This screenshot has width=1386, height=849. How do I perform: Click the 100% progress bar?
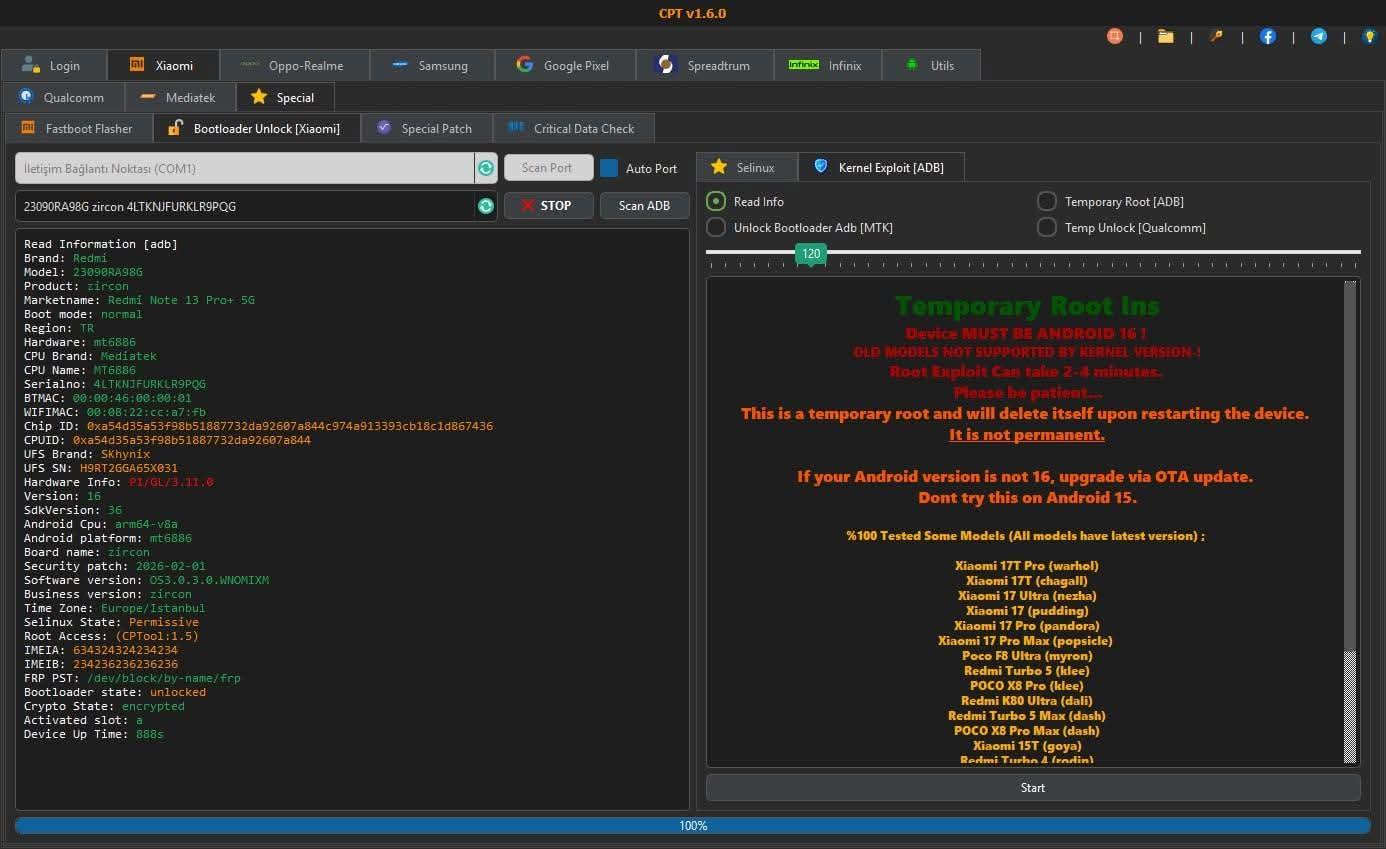[x=693, y=826]
